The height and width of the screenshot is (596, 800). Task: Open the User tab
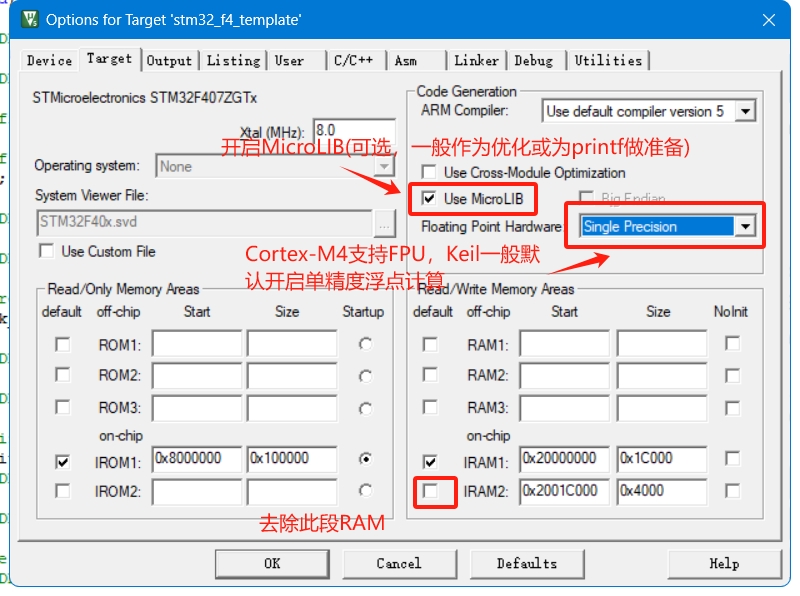pyautogui.click(x=296, y=61)
